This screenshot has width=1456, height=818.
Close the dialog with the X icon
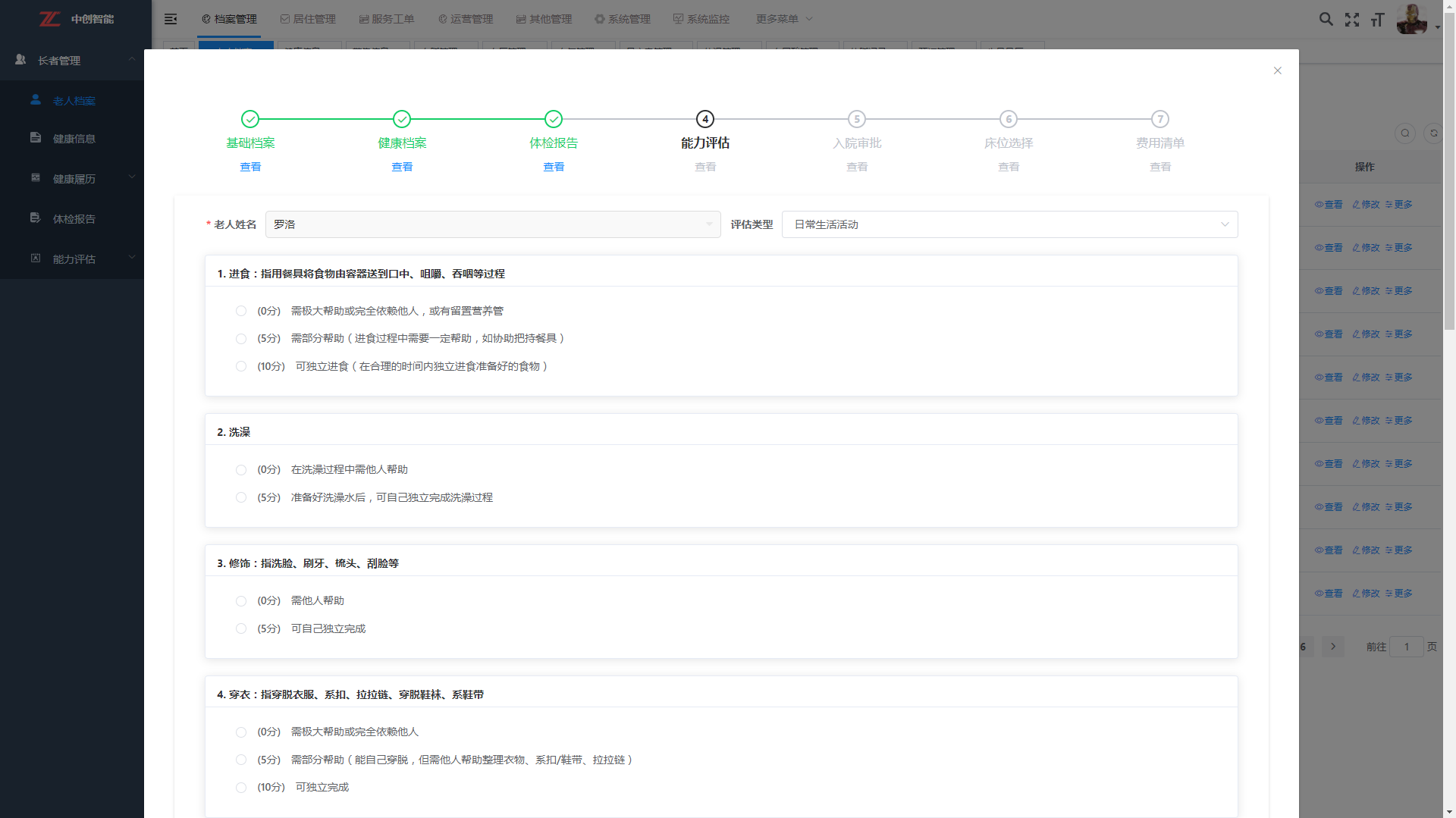click(x=1278, y=71)
